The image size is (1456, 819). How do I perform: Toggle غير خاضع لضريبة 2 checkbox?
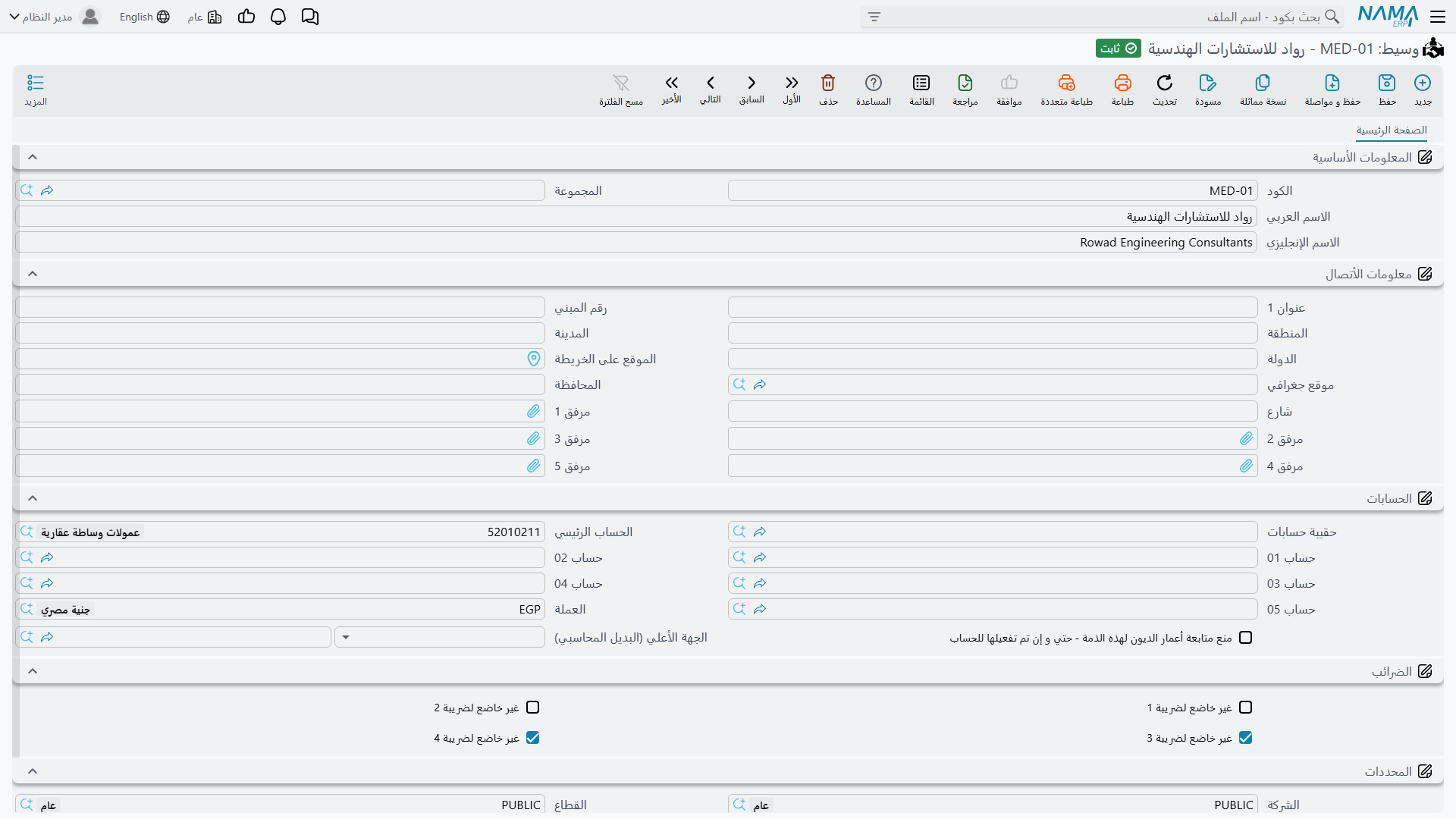[532, 708]
